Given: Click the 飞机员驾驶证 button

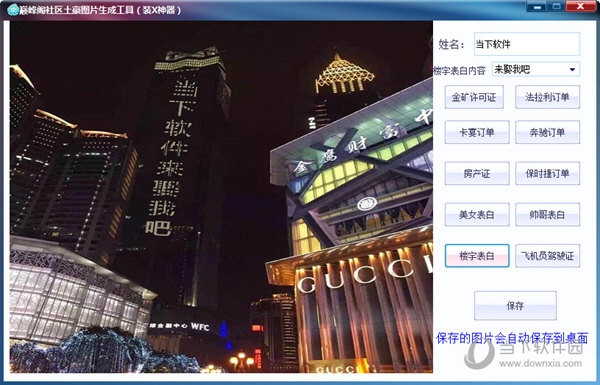Looking at the screenshot, I should point(547,256).
